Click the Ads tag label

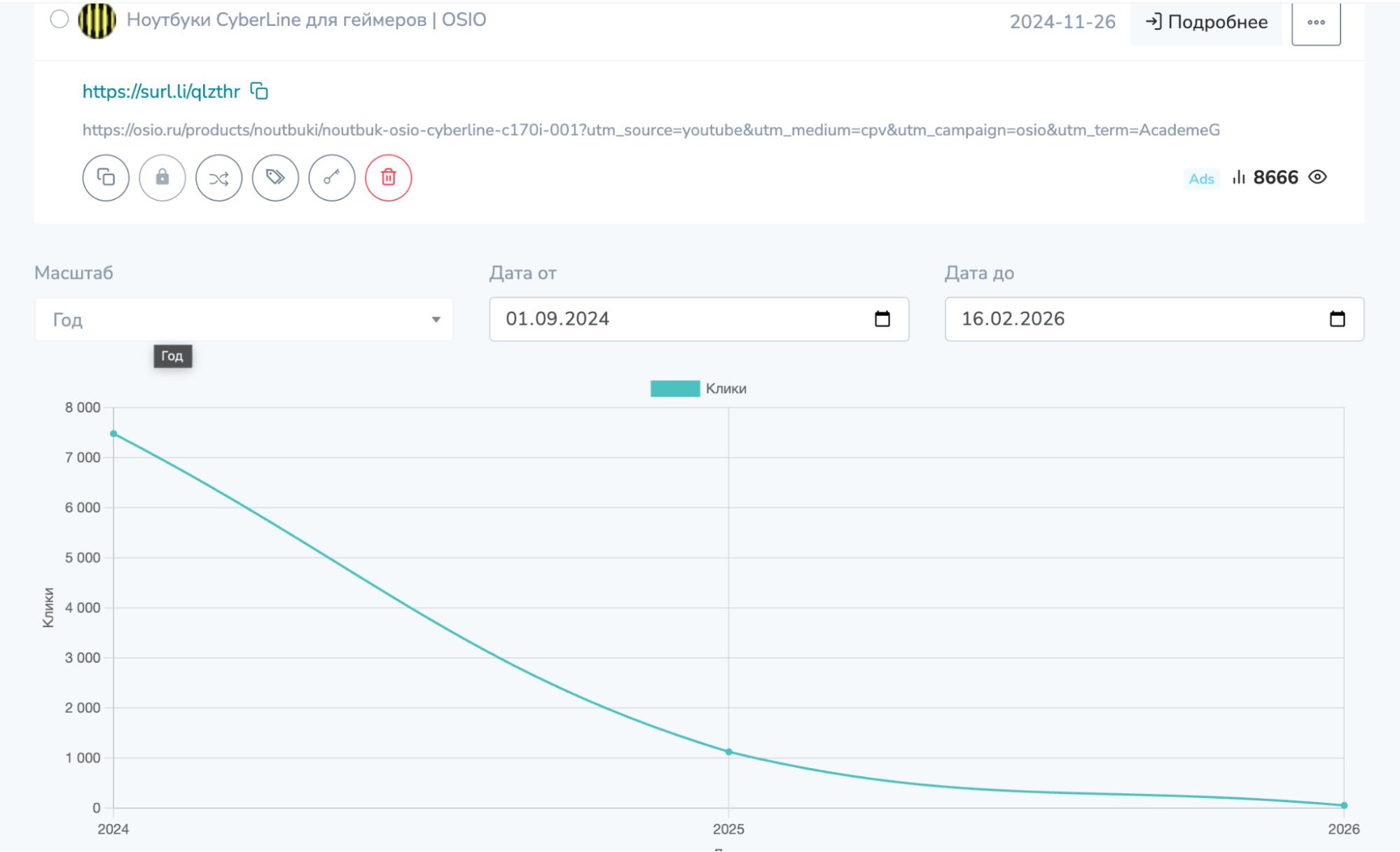pyautogui.click(x=1201, y=179)
